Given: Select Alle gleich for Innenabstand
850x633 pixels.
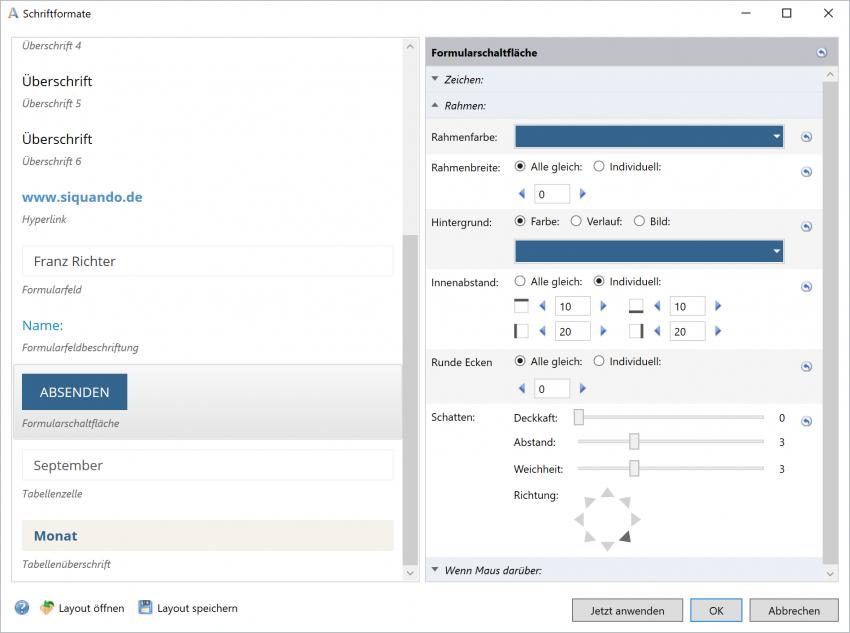Looking at the screenshot, I should pyautogui.click(x=520, y=282).
